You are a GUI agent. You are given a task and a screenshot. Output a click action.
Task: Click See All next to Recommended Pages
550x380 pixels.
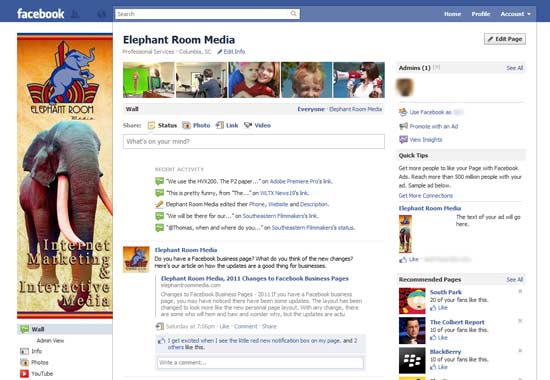[x=515, y=280]
